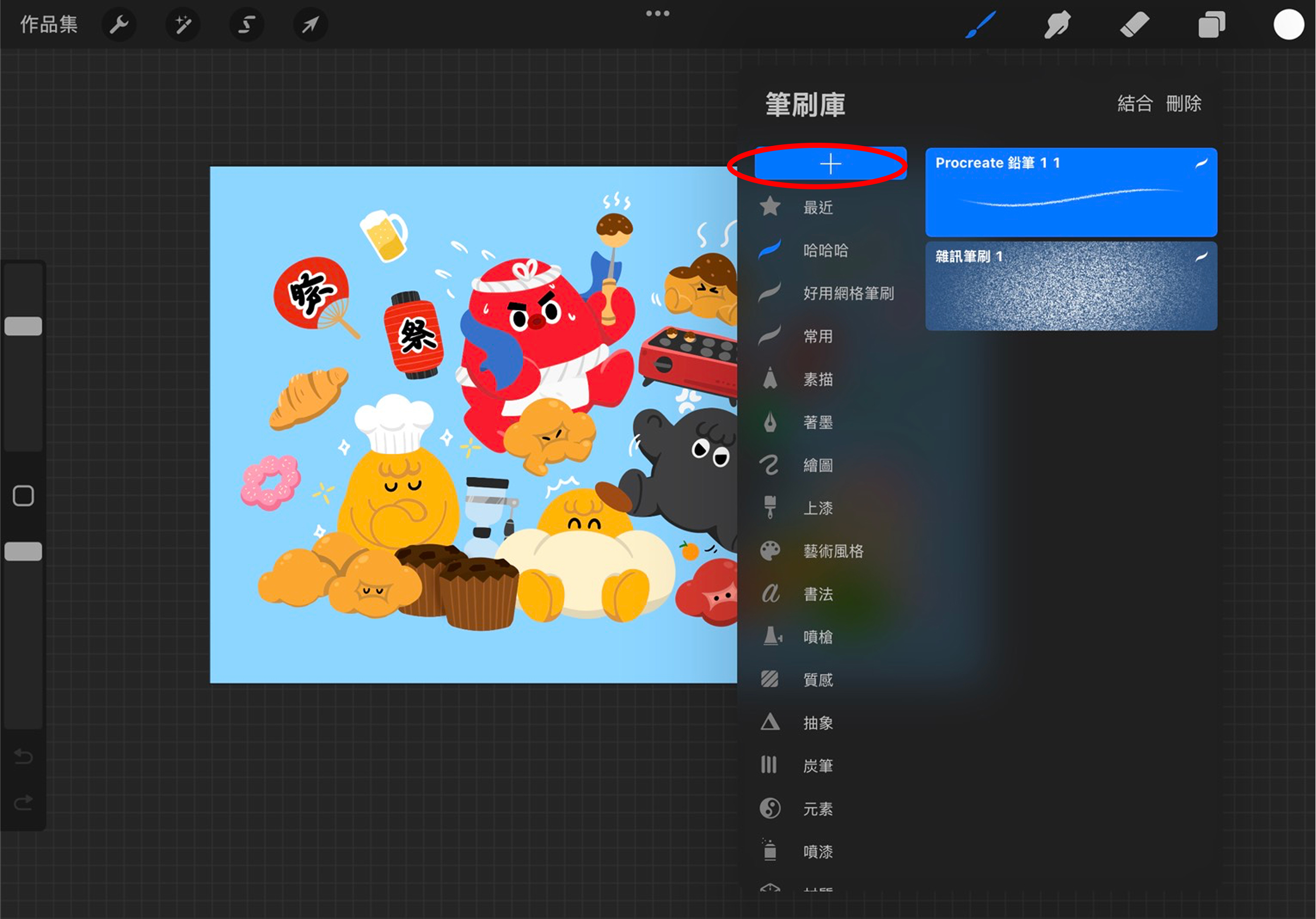Open the Layers panel

click(x=1212, y=25)
